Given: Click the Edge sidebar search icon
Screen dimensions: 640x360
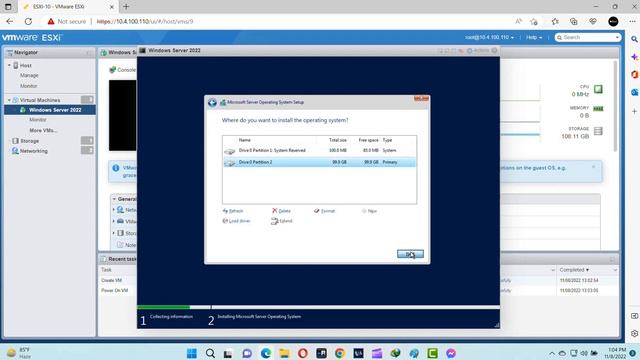Looking at the screenshot, I should 634,39.
